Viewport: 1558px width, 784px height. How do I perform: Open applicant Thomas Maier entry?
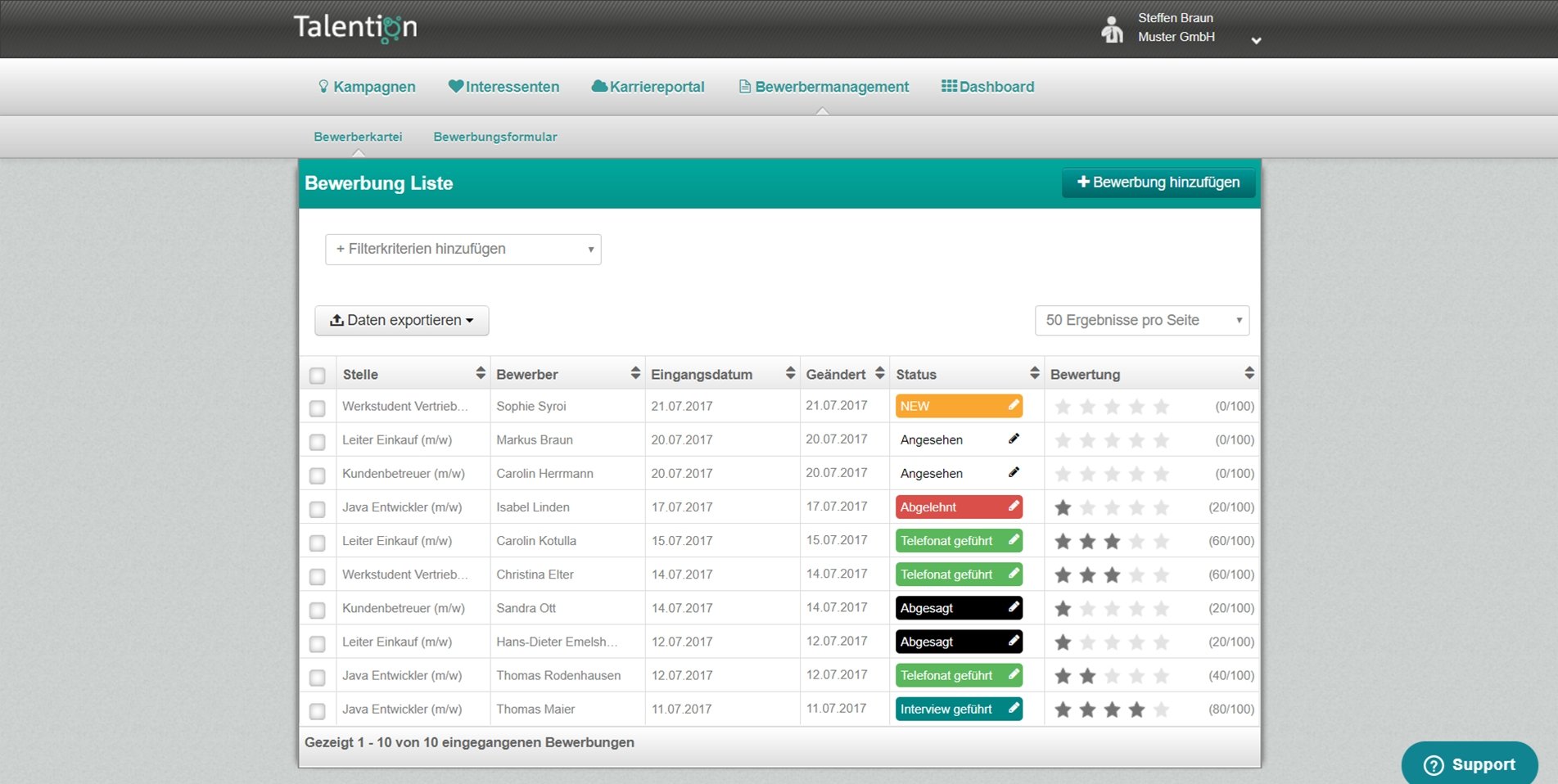535,709
